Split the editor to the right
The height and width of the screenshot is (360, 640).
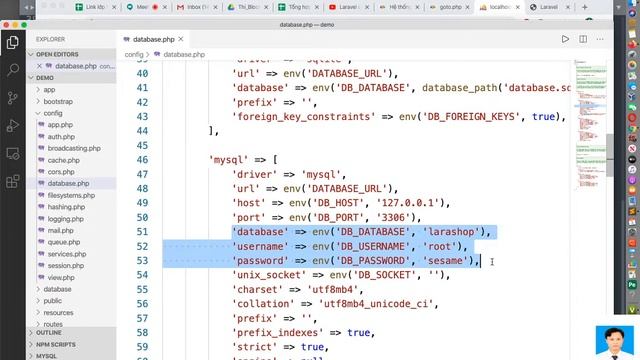[583, 39]
